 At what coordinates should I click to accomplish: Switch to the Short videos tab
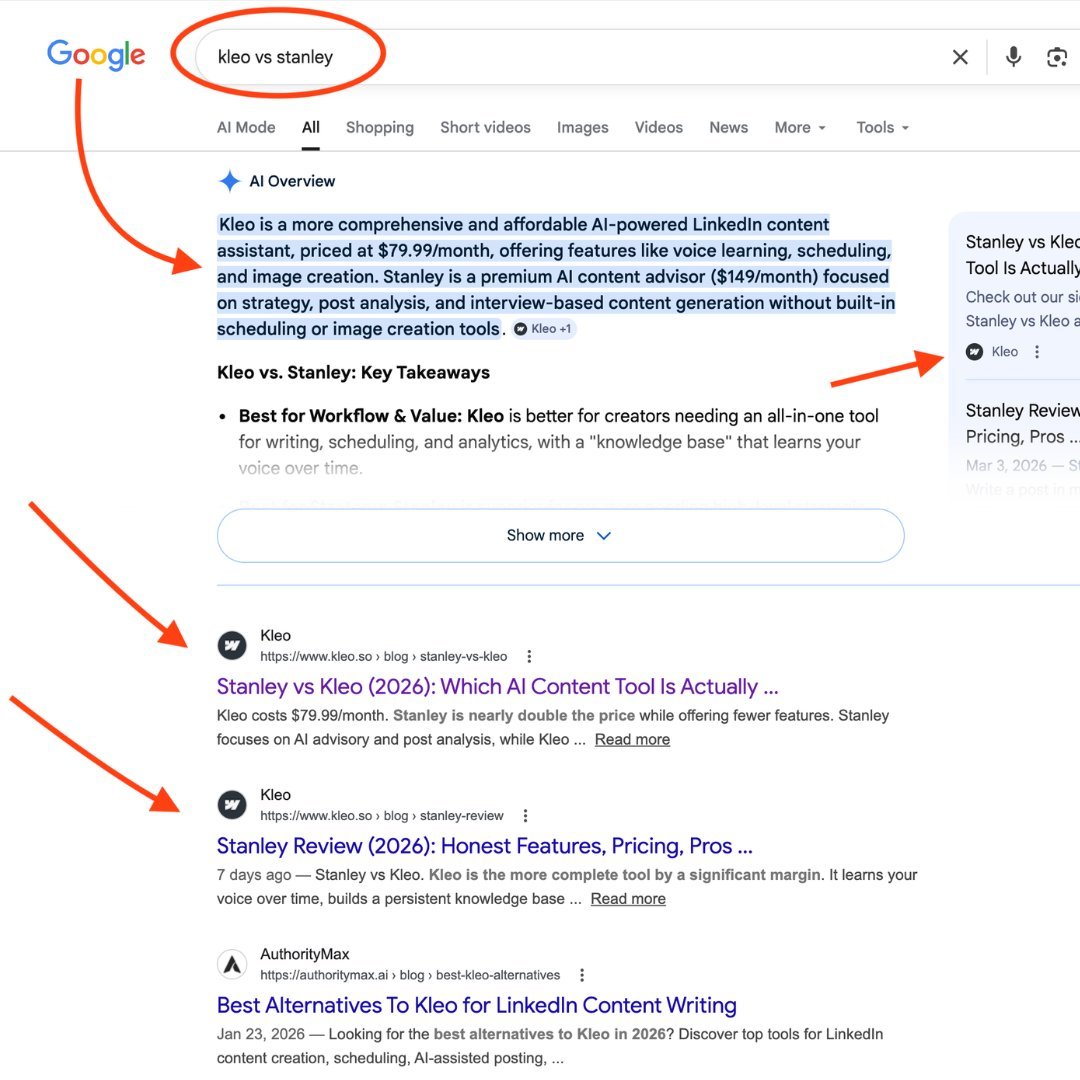coord(486,127)
